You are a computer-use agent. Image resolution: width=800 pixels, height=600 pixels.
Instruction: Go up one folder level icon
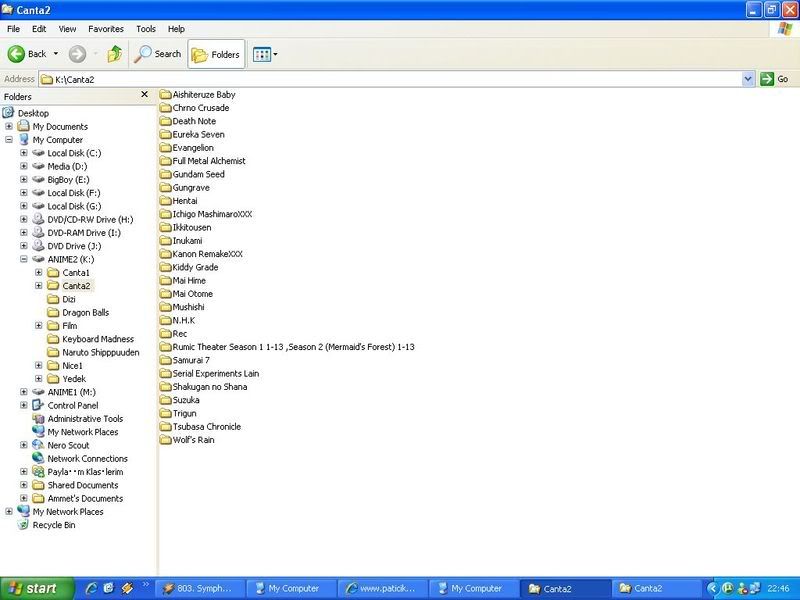point(114,54)
